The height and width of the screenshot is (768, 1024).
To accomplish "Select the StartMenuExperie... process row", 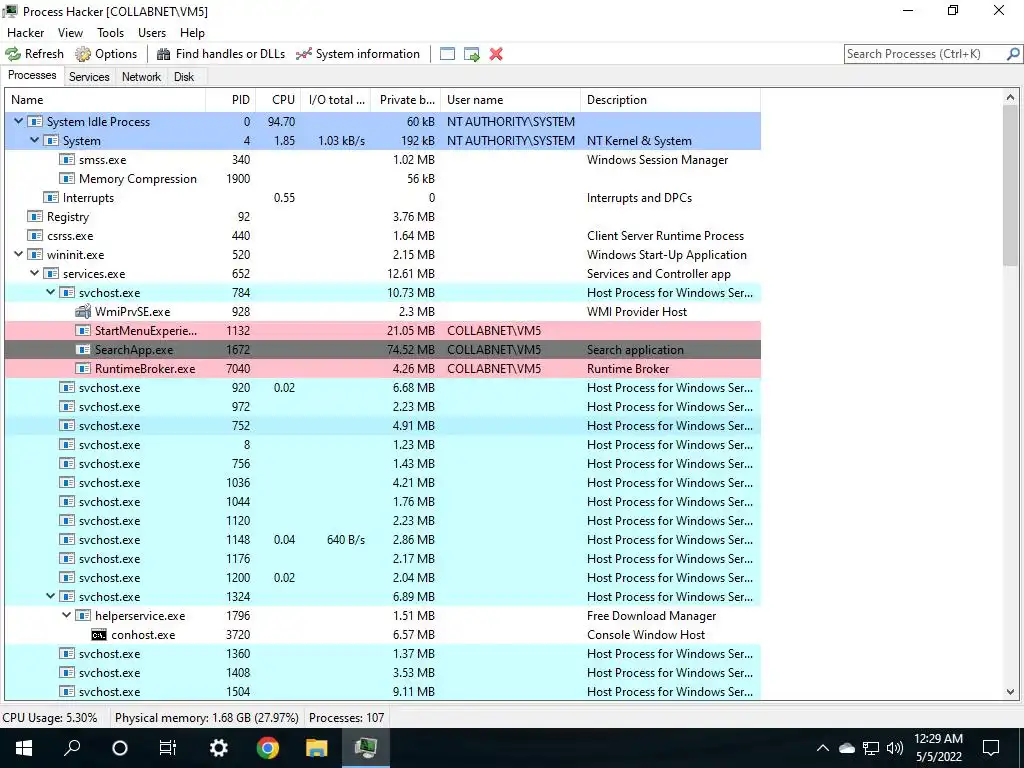I will pos(383,330).
